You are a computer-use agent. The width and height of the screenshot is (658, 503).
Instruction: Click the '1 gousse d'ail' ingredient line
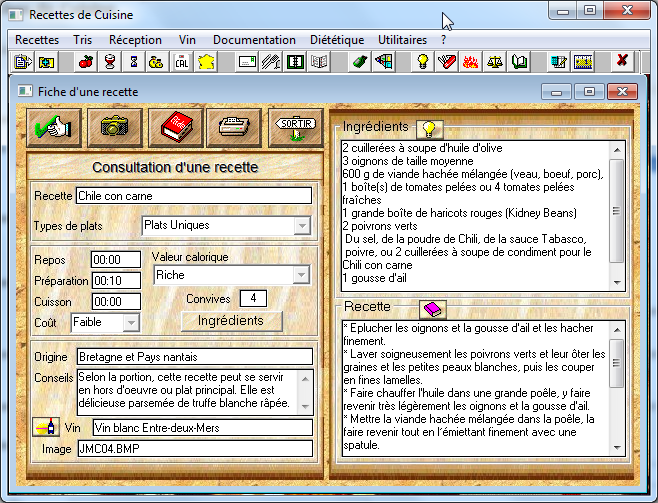click(375, 278)
